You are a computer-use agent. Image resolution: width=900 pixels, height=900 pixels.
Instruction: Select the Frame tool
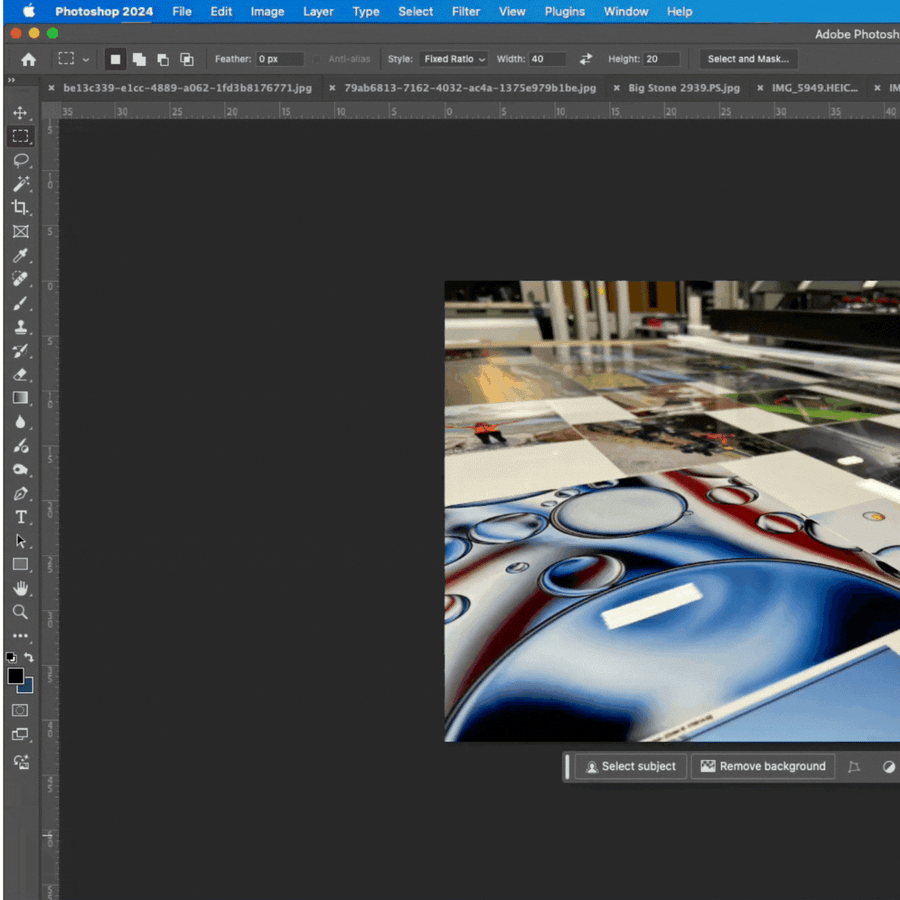[21, 231]
